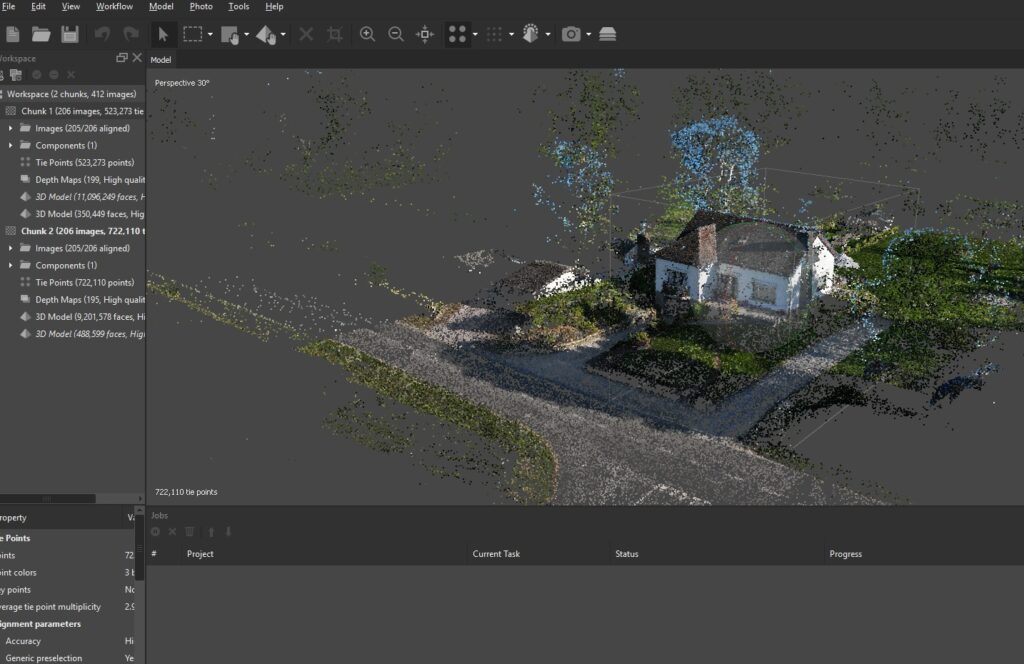
Task: Click the Capture View camera icon
Action: (x=571, y=34)
